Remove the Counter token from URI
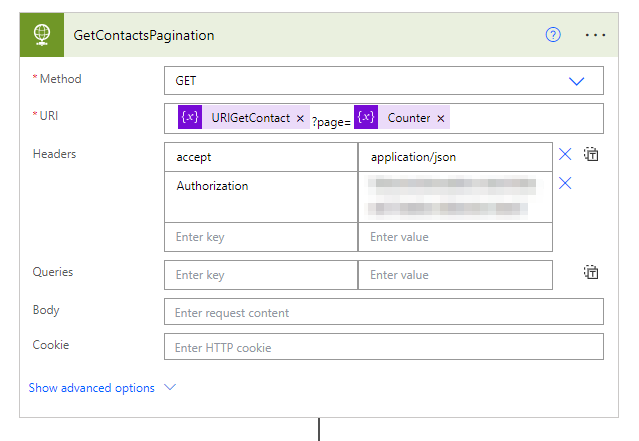Viewport: 639px width, 441px height. pyautogui.click(x=440, y=118)
